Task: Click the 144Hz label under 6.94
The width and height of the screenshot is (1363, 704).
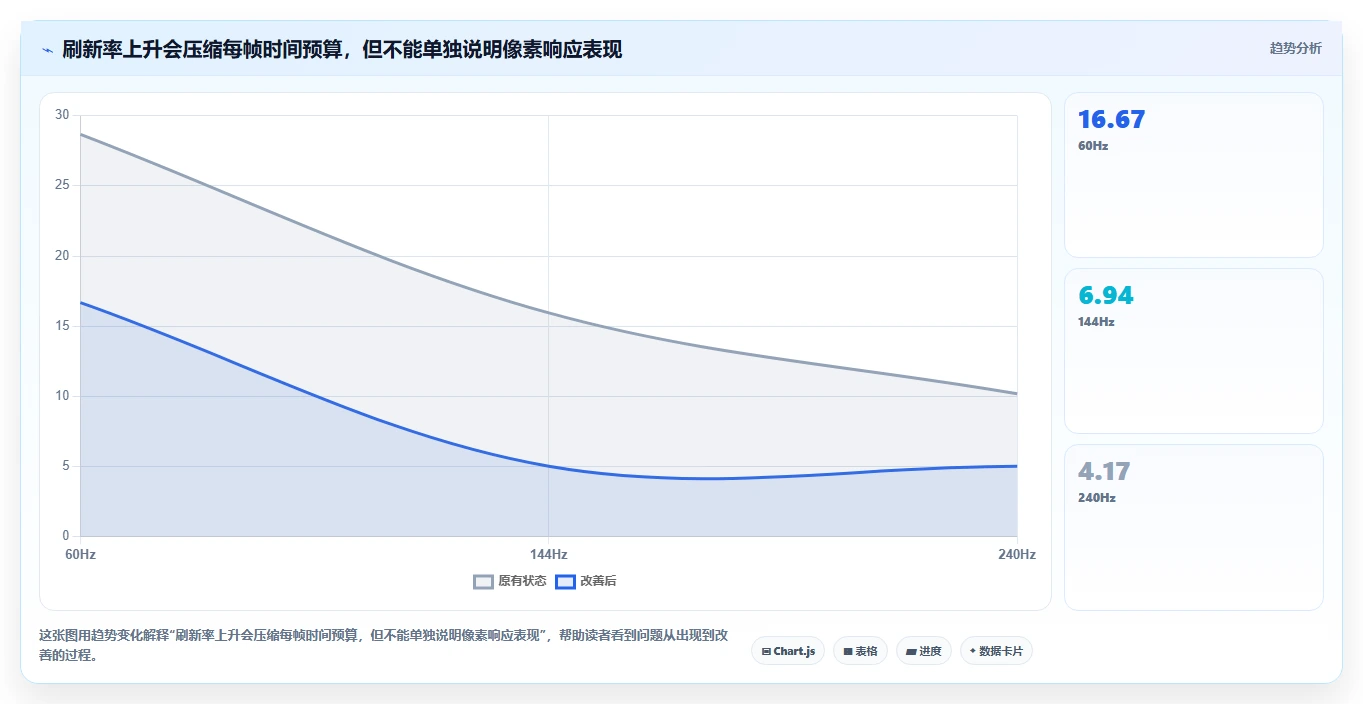Action: 1096,322
